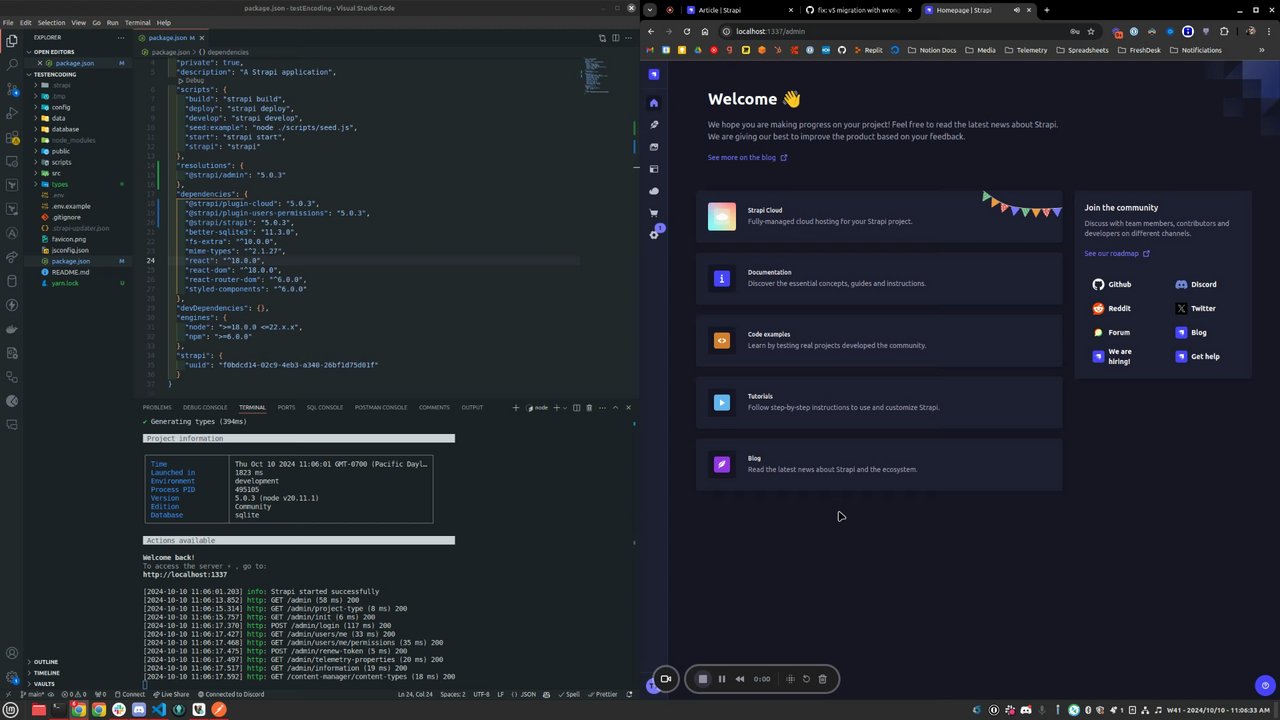1280x720 pixels.
Task: Open the File menu in VS Code
Action: 8,22
